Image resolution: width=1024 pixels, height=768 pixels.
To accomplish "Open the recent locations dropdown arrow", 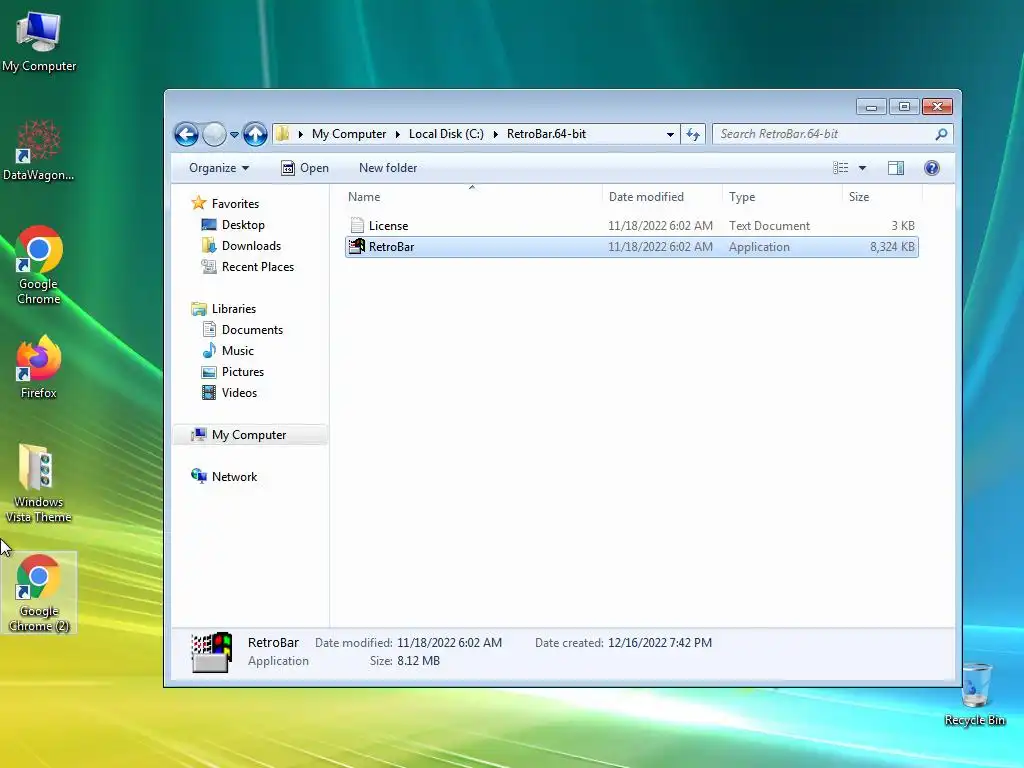I will click(234, 135).
